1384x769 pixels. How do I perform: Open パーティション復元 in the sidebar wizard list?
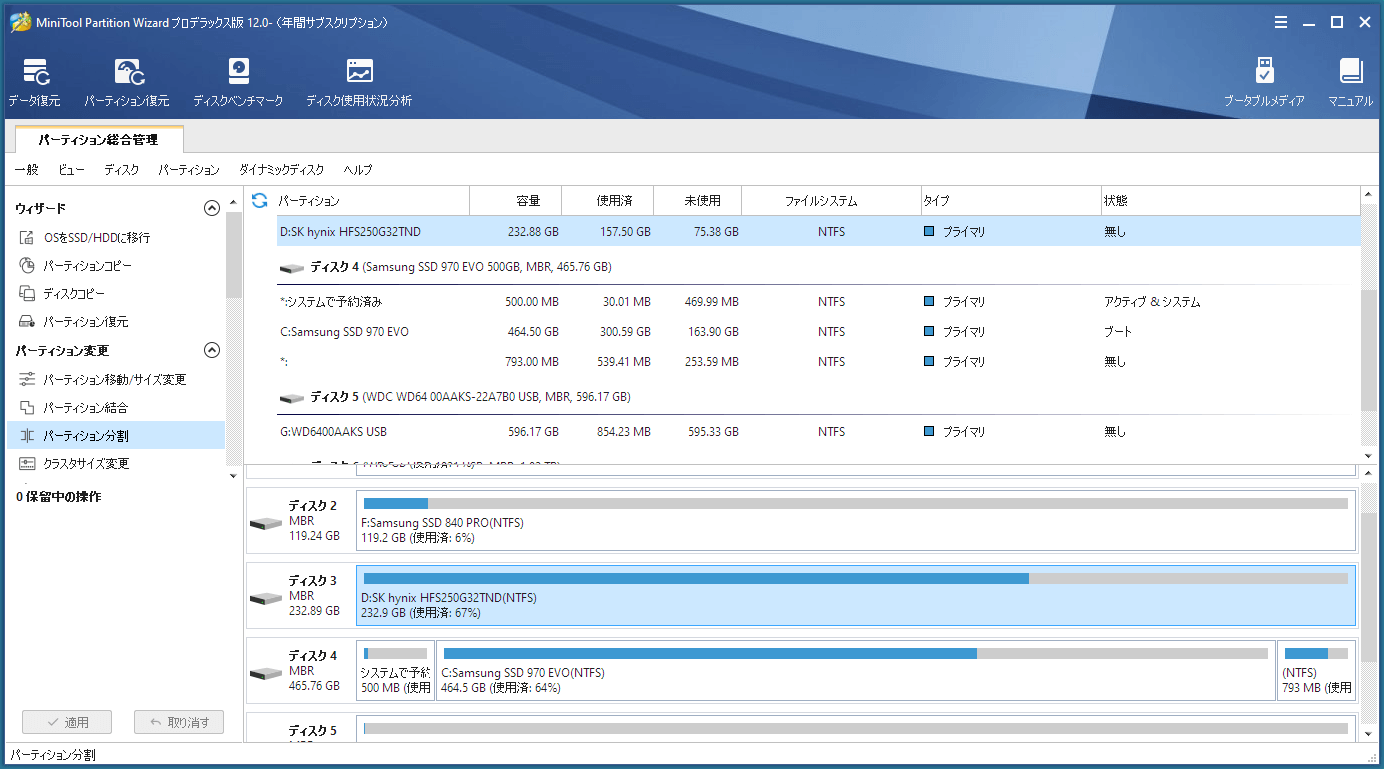point(115,322)
